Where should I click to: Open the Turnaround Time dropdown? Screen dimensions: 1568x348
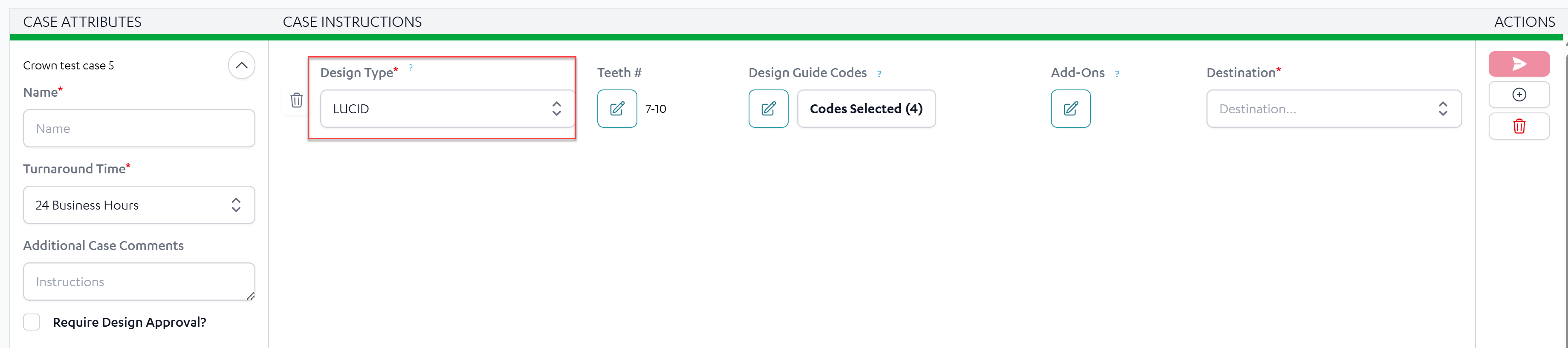139,205
